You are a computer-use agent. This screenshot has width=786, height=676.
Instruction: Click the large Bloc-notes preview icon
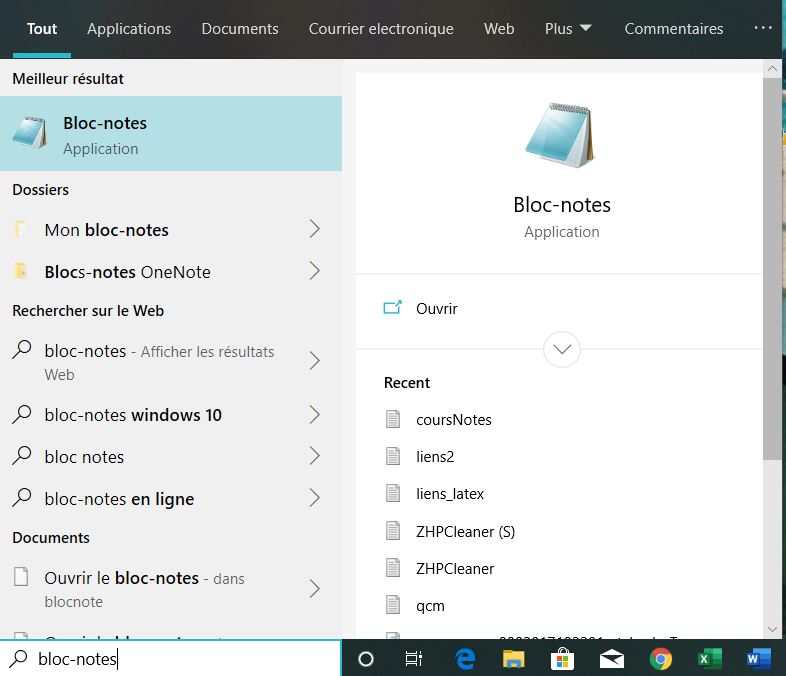click(x=560, y=135)
